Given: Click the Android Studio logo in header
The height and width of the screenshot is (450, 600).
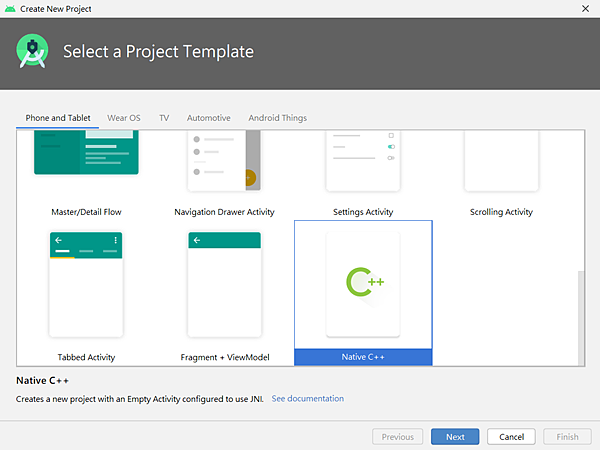Looking at the screenshot, I should 34,51.
